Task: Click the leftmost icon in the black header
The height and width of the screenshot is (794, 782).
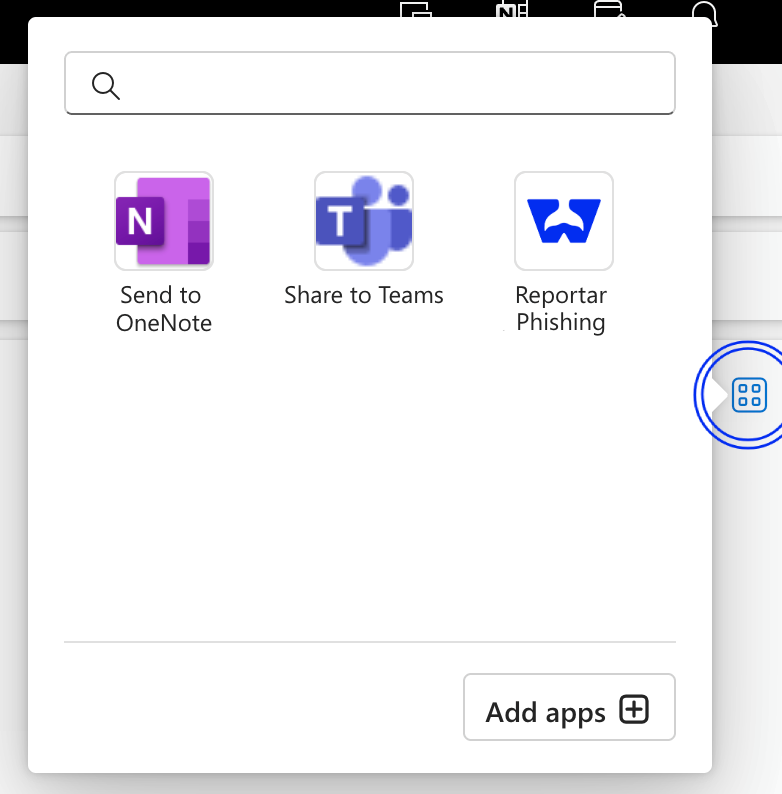Action: point(414,9)
